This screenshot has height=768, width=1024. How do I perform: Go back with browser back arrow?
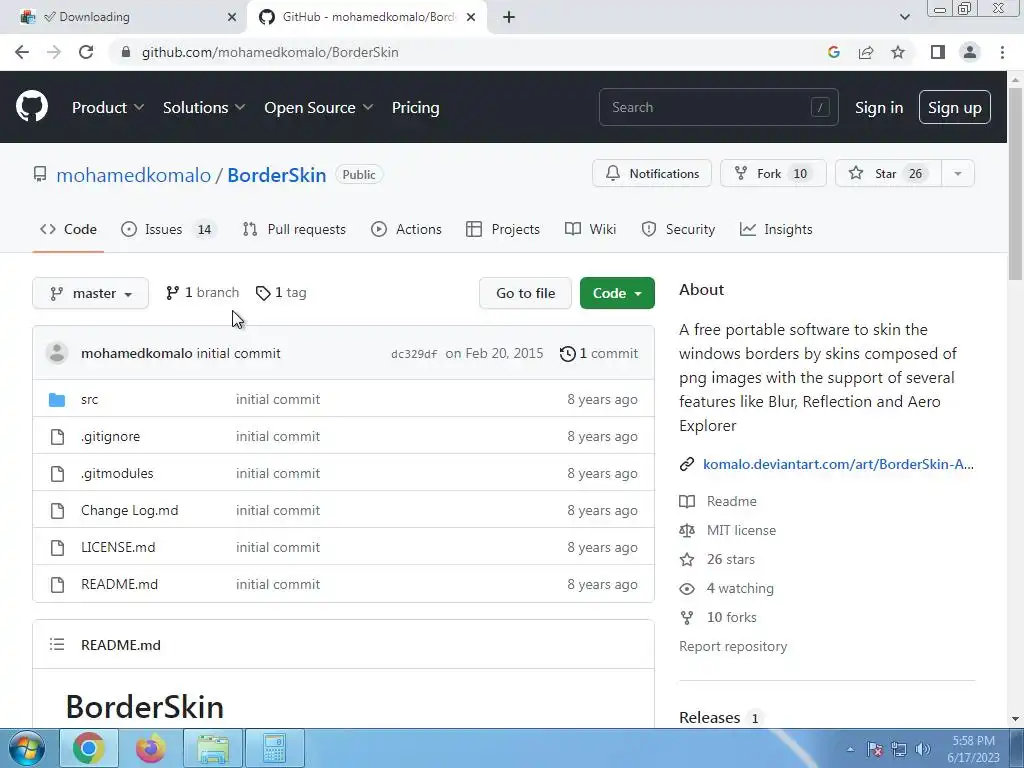[22, 52]
